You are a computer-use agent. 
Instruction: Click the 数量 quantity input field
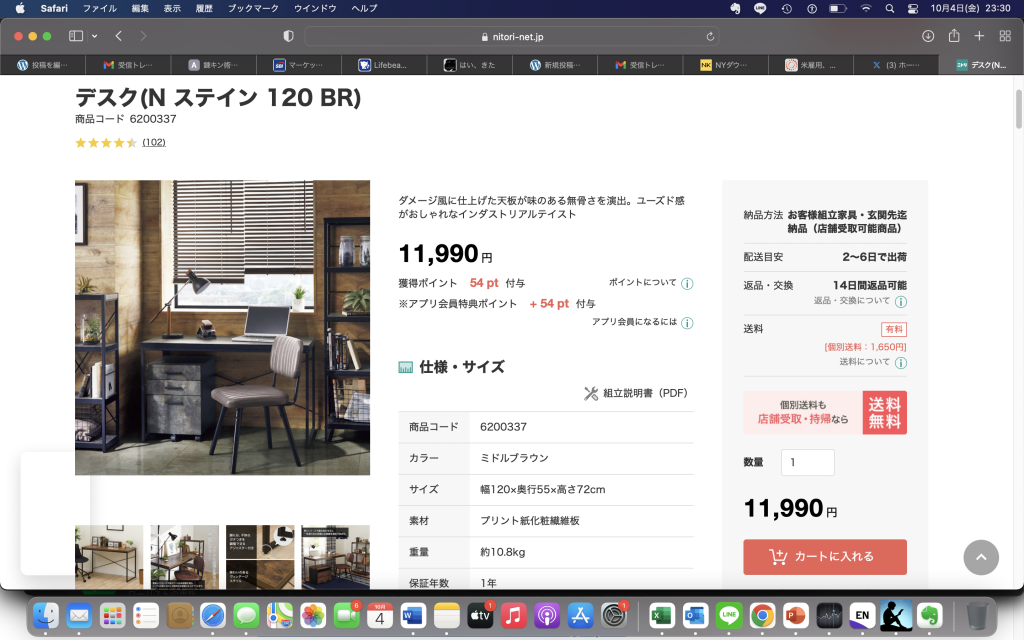point(807,462)
